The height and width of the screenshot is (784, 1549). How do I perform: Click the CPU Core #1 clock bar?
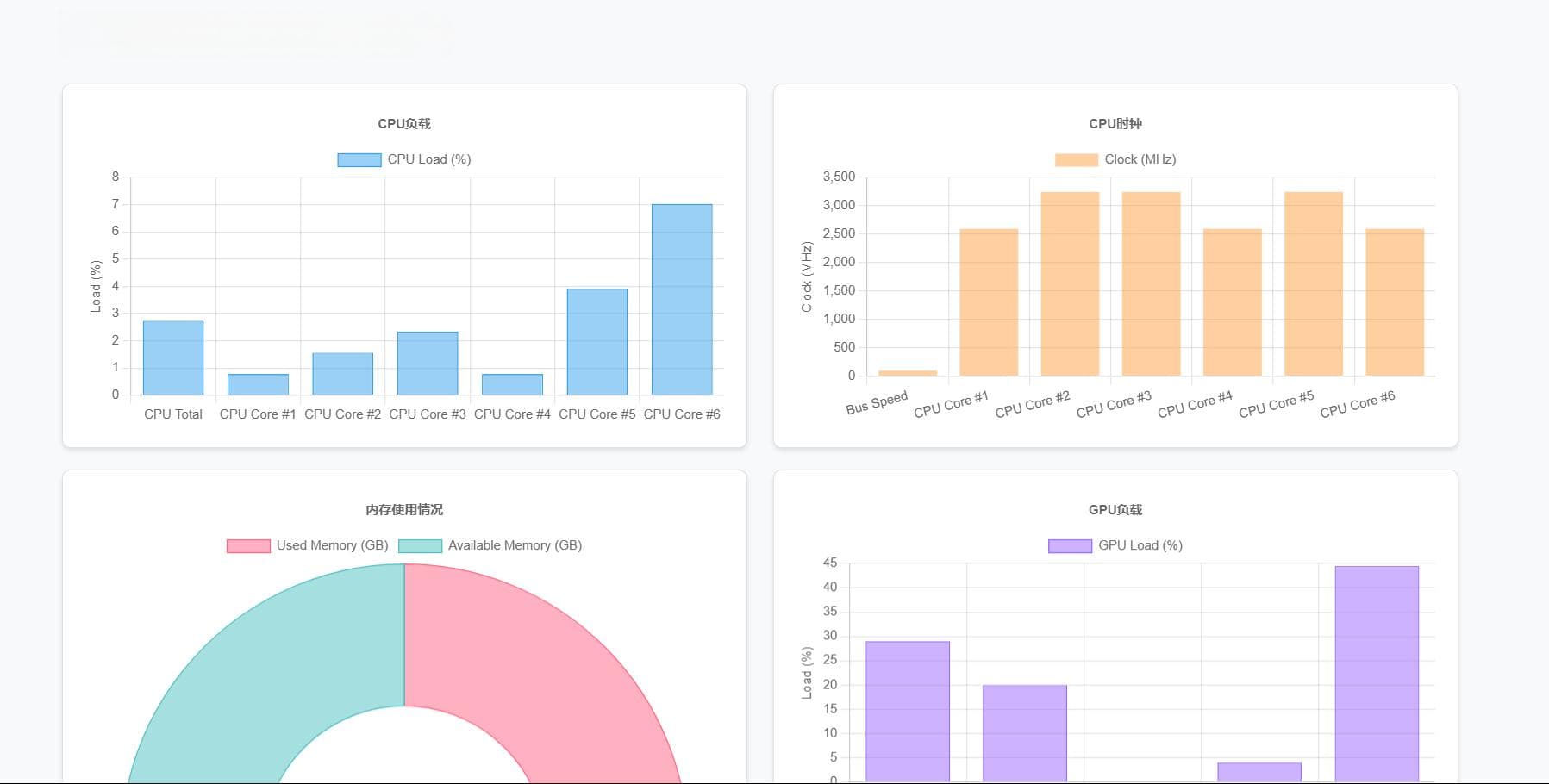[989, 302]
